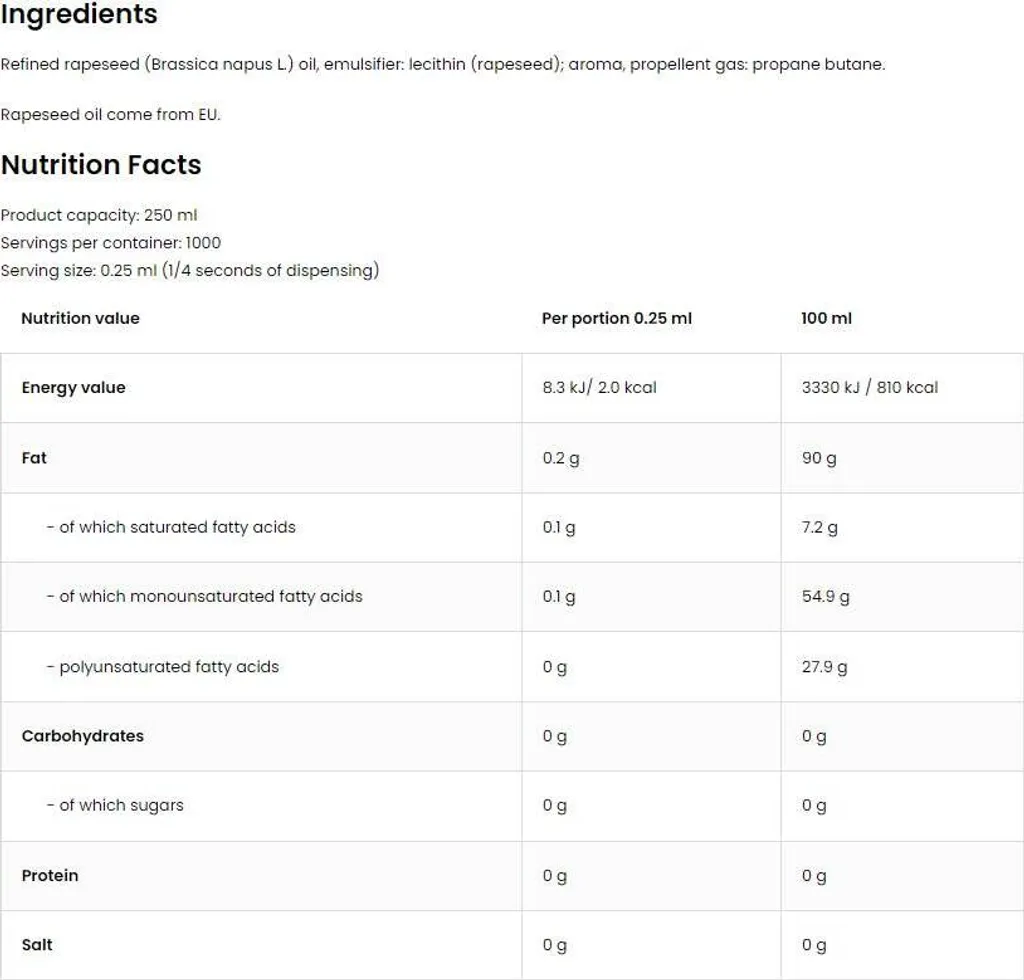
Task: Click 'of which saturated fatty acids' row
Action: tap(512, 528)
